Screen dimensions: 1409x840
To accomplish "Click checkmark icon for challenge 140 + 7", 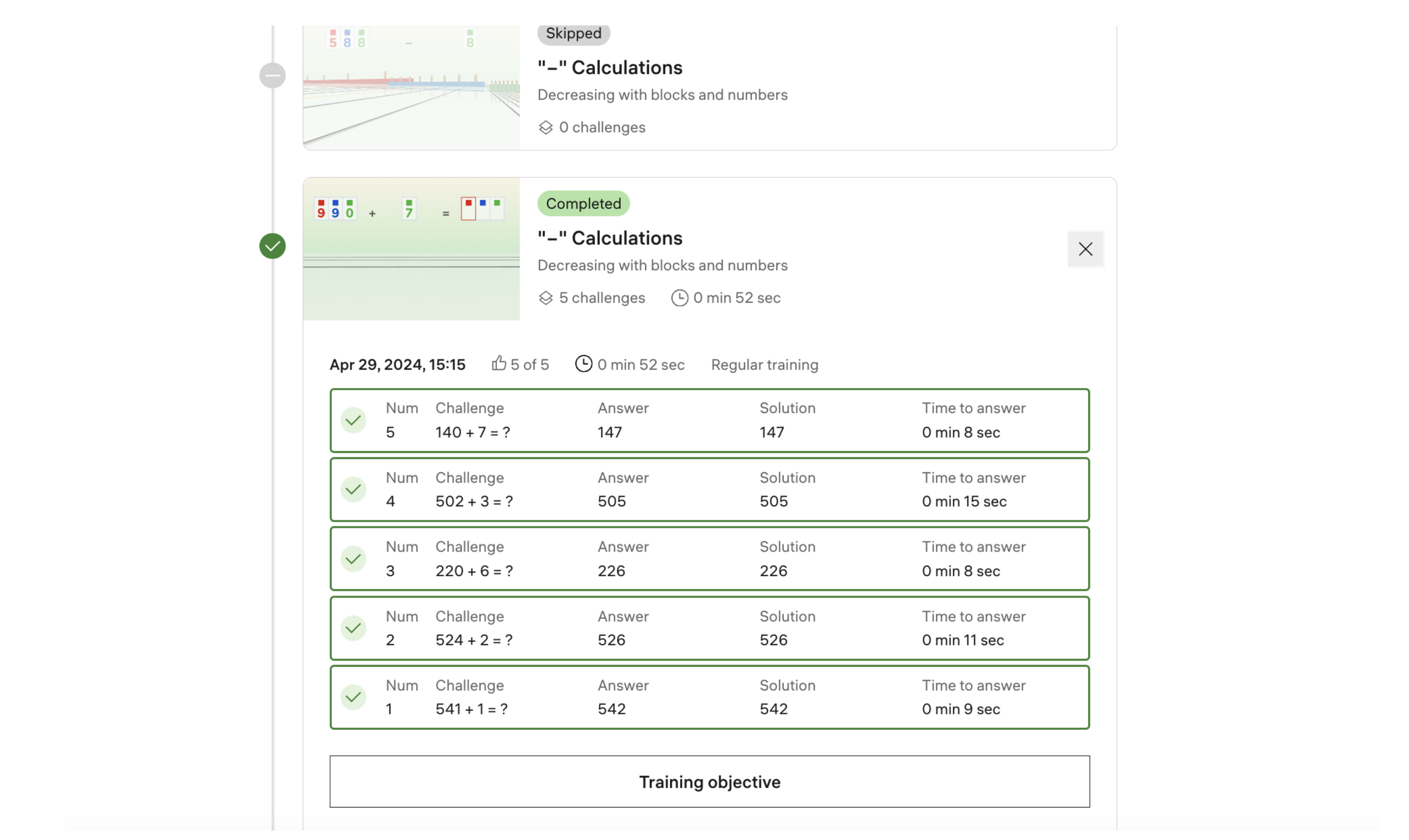I will 353,420.
